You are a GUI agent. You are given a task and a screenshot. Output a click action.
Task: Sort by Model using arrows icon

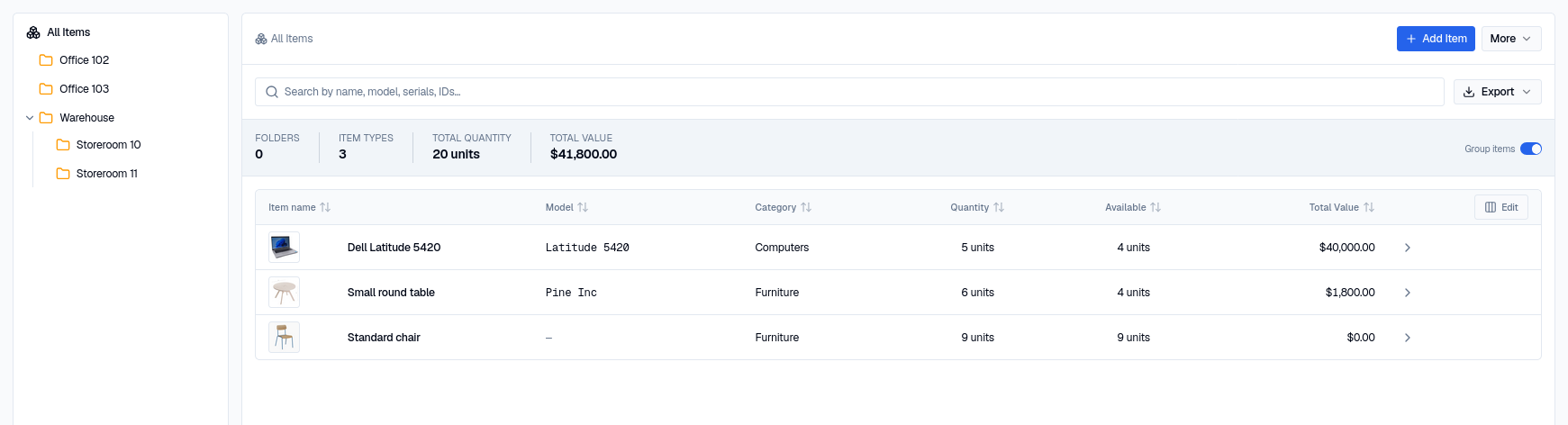coord(583,207)
